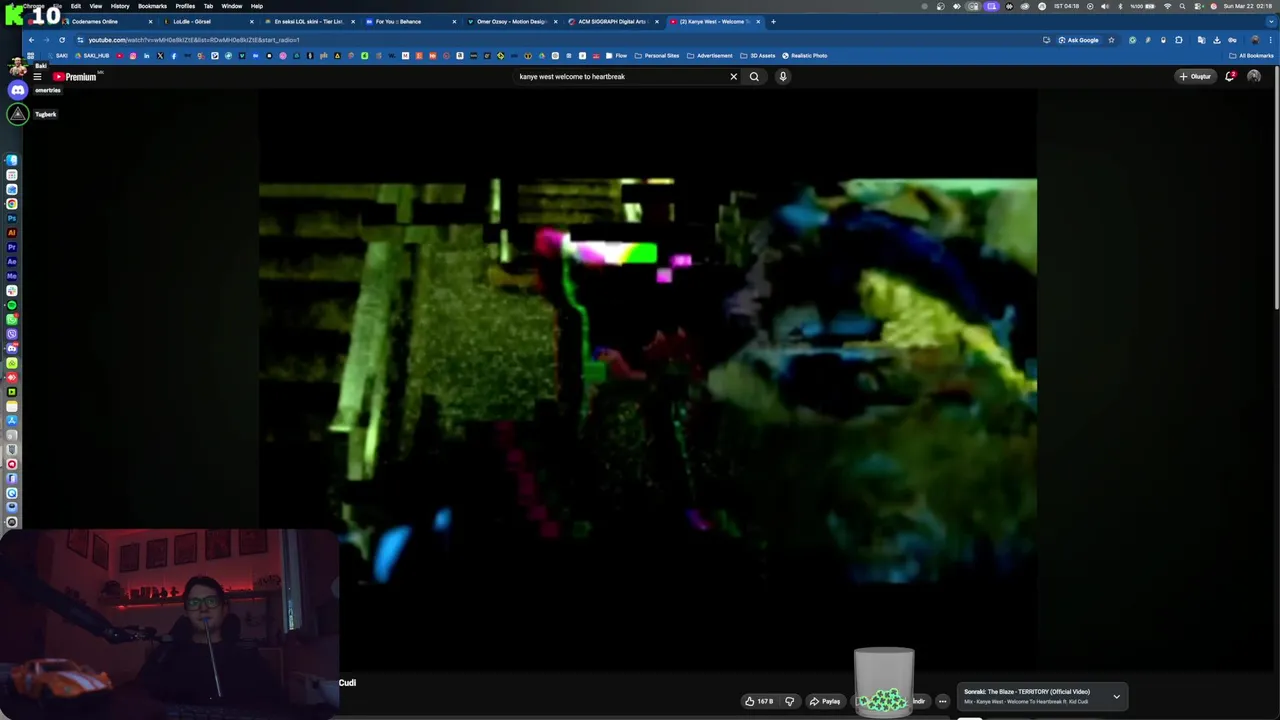Image resolution: width=1280 pixels, height=720 pixels.
Task: Share the video via Paylaş
Action: tap(825, 701)
